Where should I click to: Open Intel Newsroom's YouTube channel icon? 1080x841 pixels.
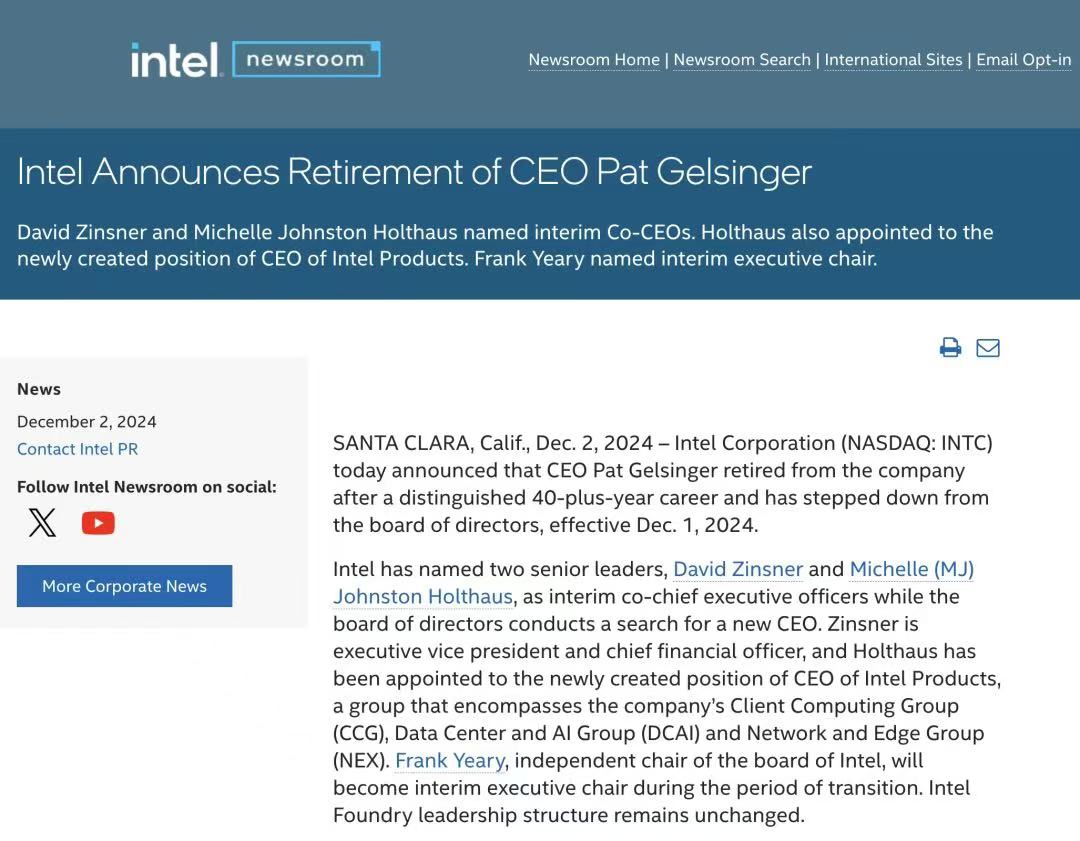click(x=98, y=523)
